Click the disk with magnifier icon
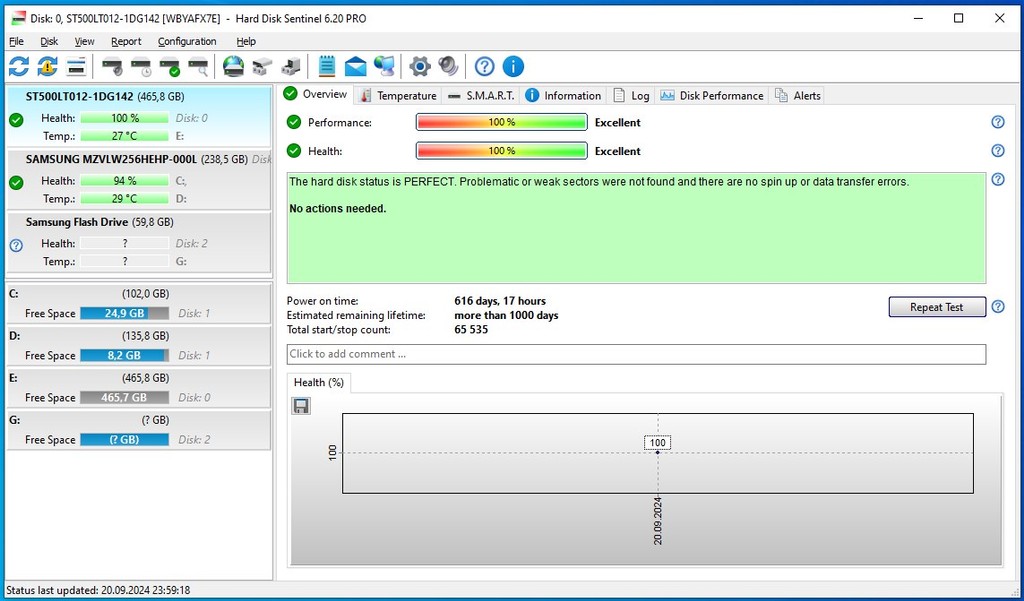Screen dimensions: 1024x601 pyautogui.click(x=199, y=67)
